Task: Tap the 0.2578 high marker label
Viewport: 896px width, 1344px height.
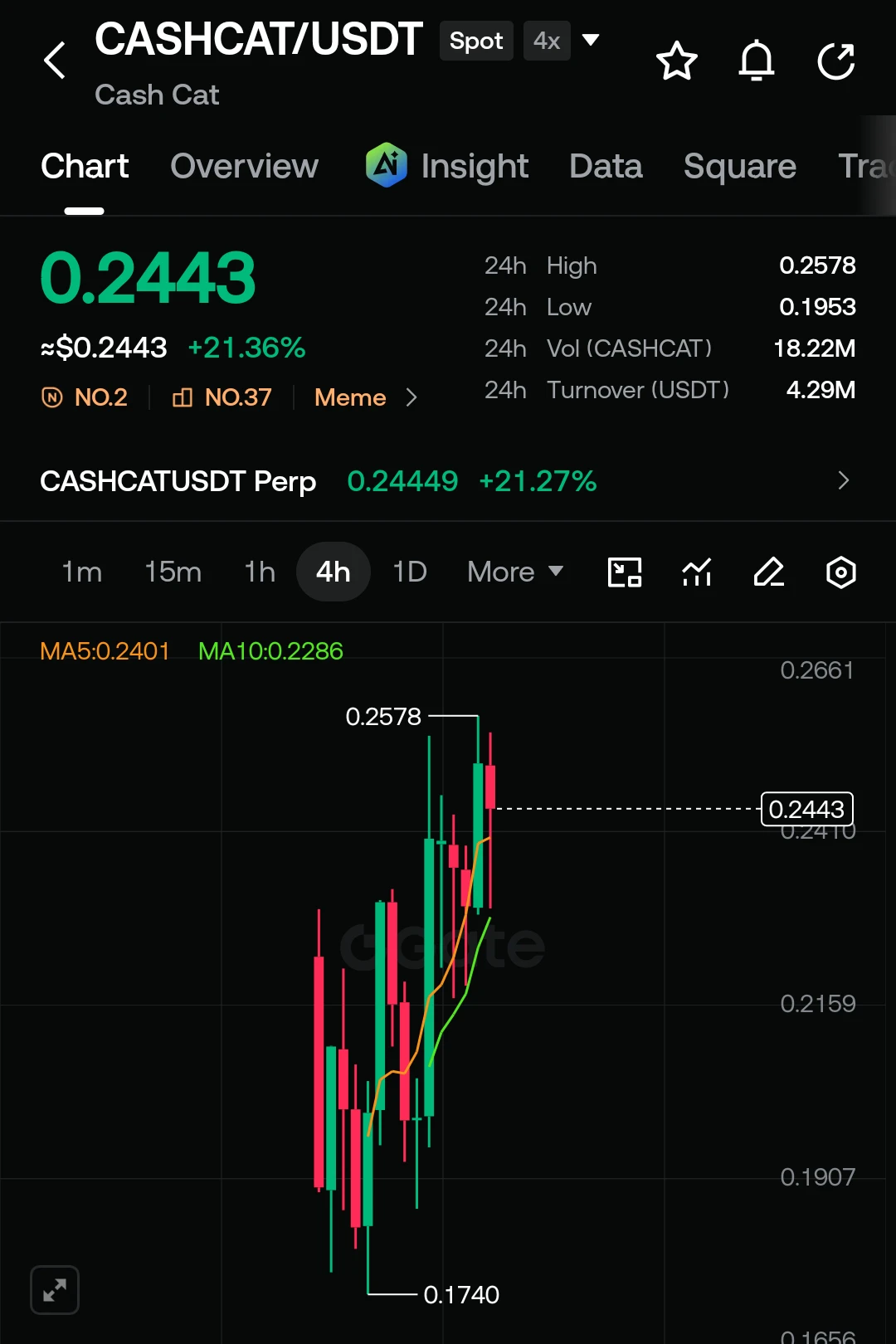Action: click(x=383, y=716)
